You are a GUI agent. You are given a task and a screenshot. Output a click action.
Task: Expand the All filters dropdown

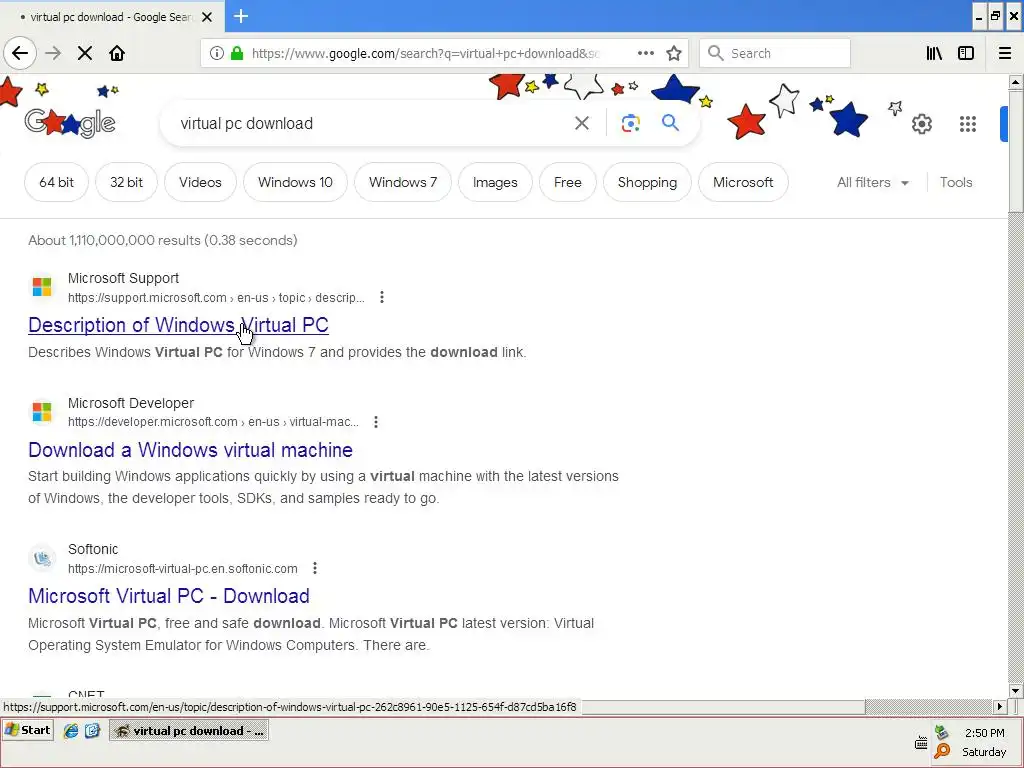872,182
